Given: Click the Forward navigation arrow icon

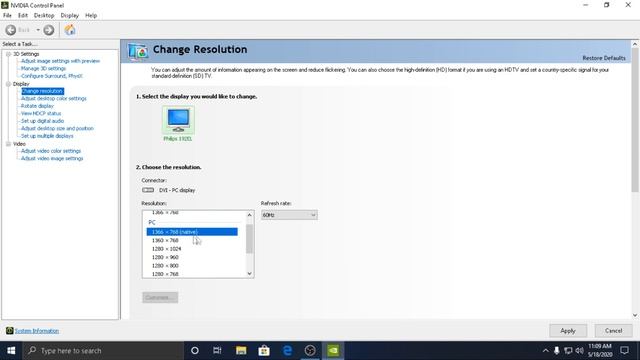Looking at the screenshot, I should tap(49, 30).
